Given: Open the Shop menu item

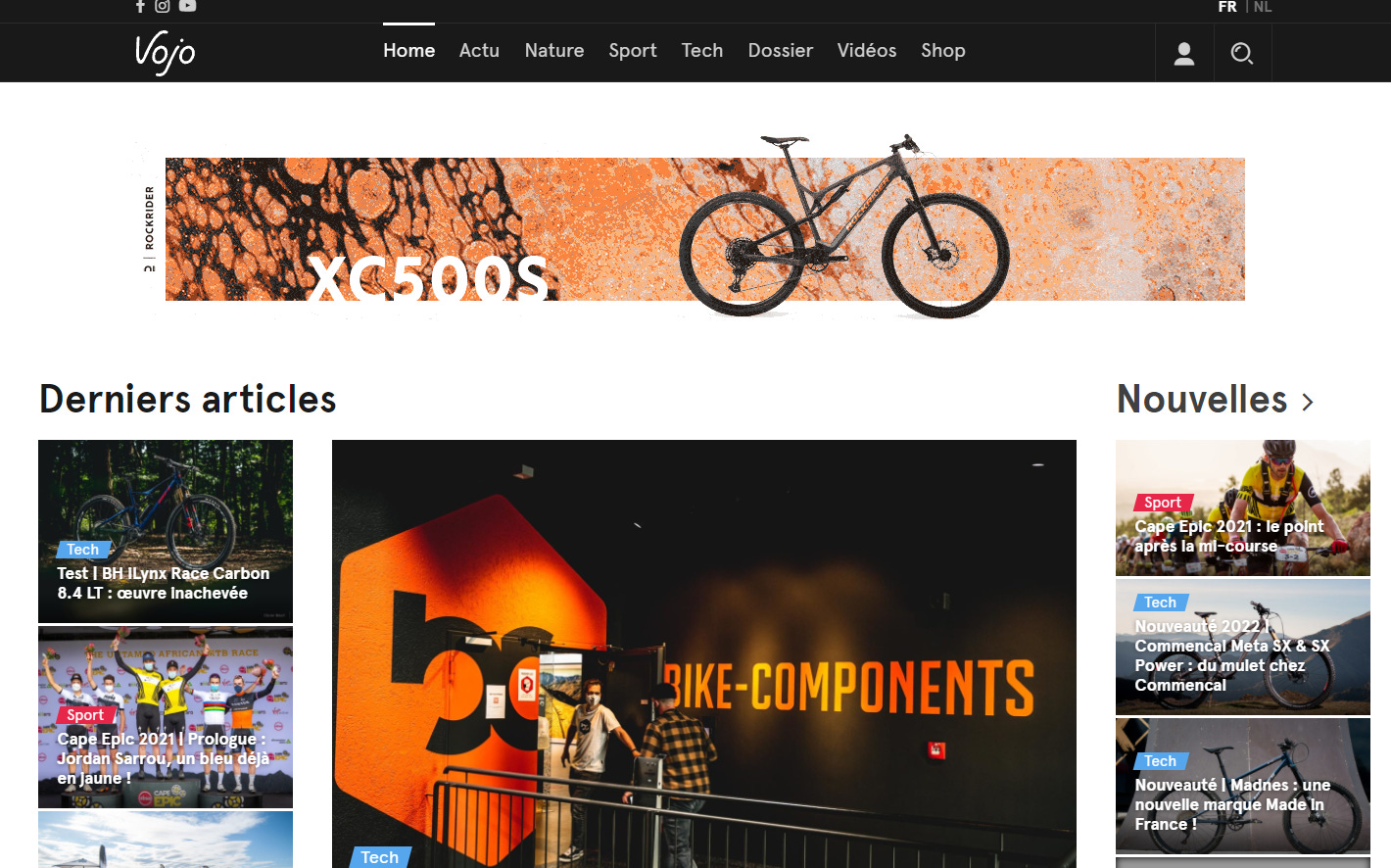Looking at the screenshot, I should [x=943, y=51].
